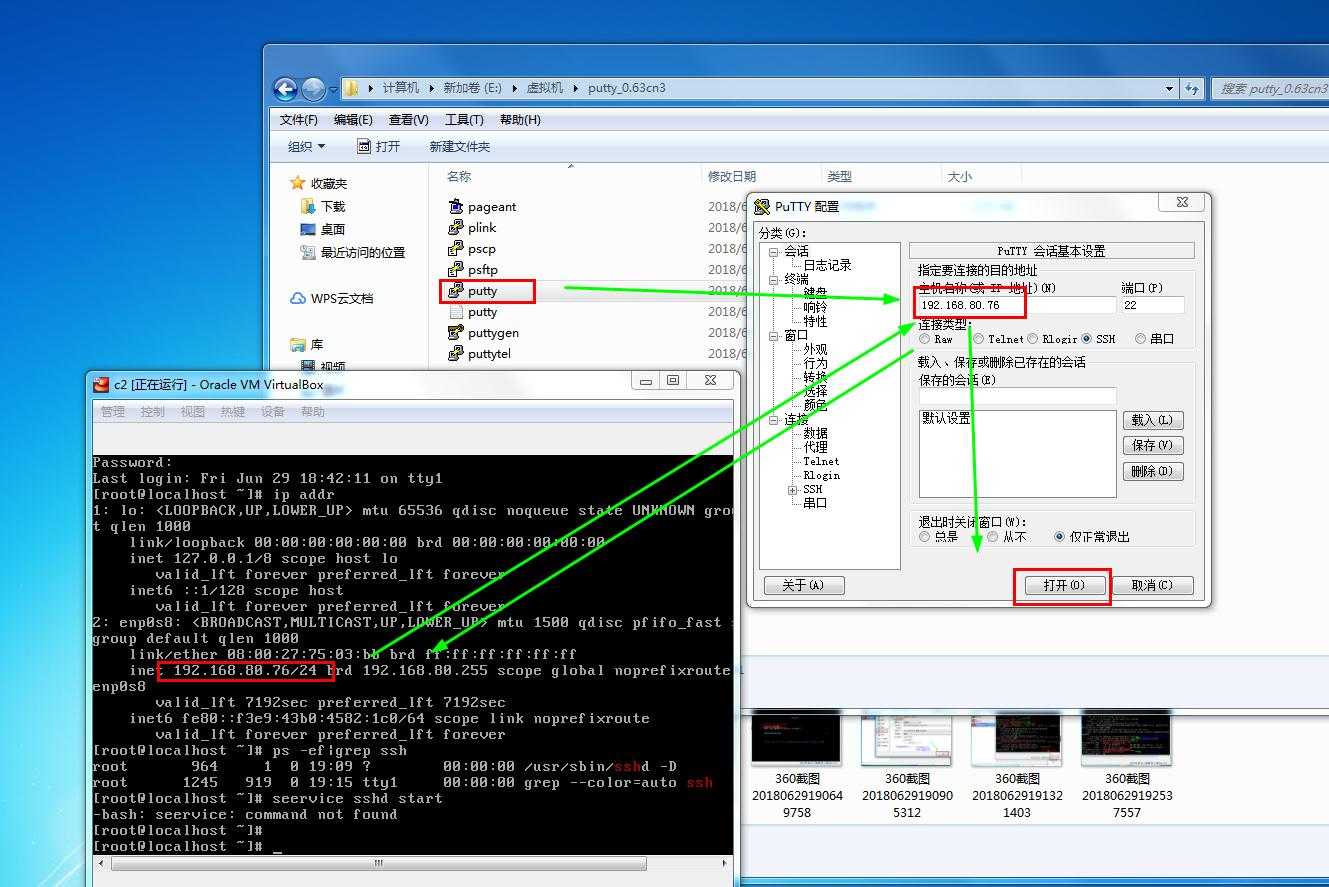
Task: Open 查看(V) menu in Explorer
Action: click(x=409, y=120)
